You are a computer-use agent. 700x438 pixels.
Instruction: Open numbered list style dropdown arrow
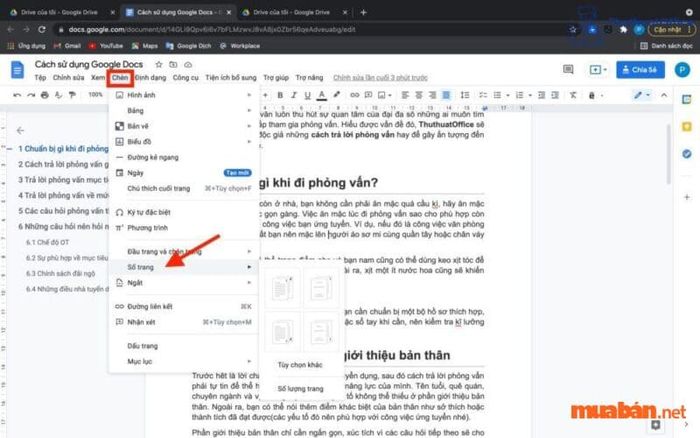(529, 96)
